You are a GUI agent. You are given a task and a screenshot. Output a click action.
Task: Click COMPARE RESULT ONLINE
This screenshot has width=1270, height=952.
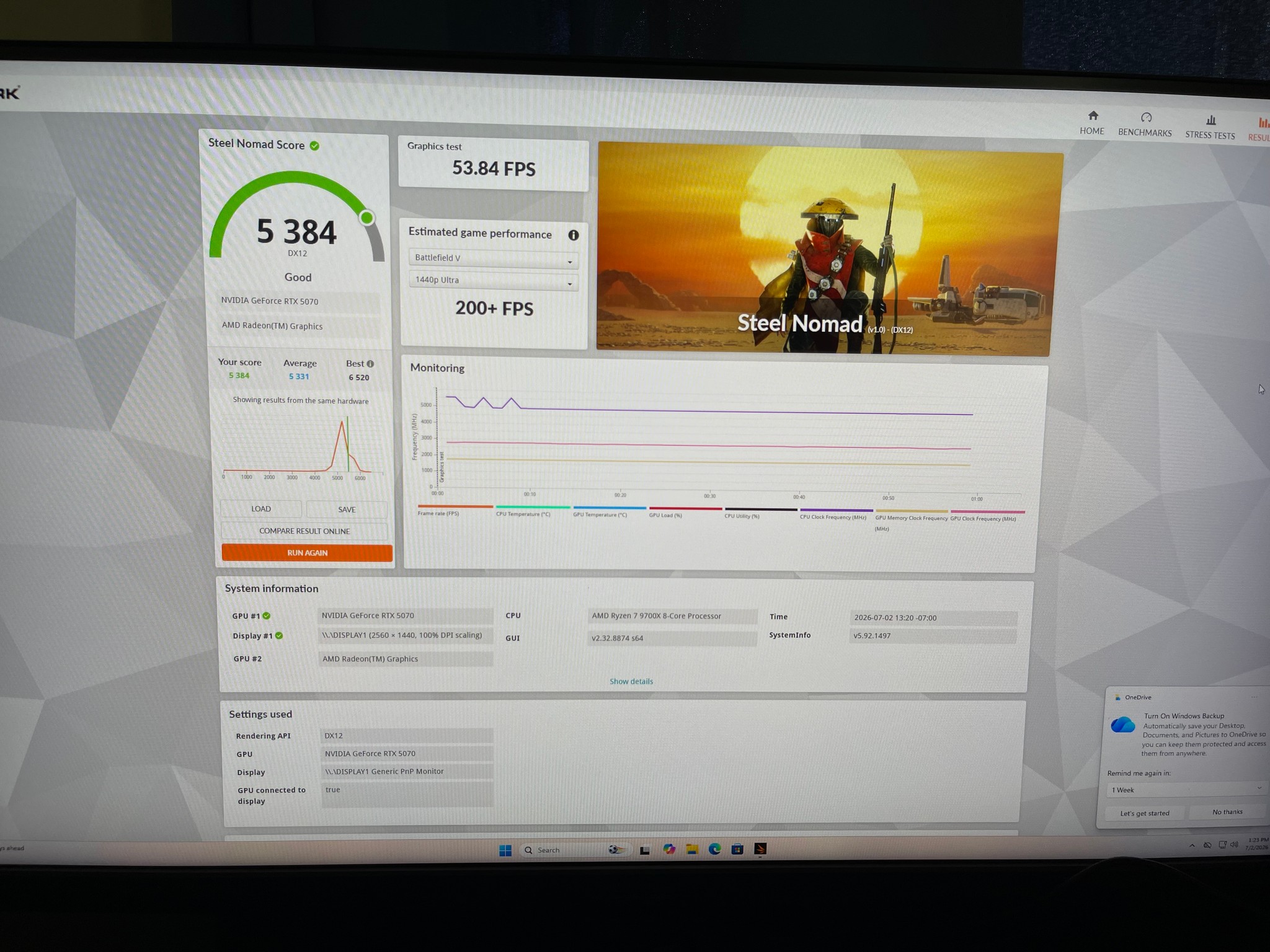click(x=304, y=531)
